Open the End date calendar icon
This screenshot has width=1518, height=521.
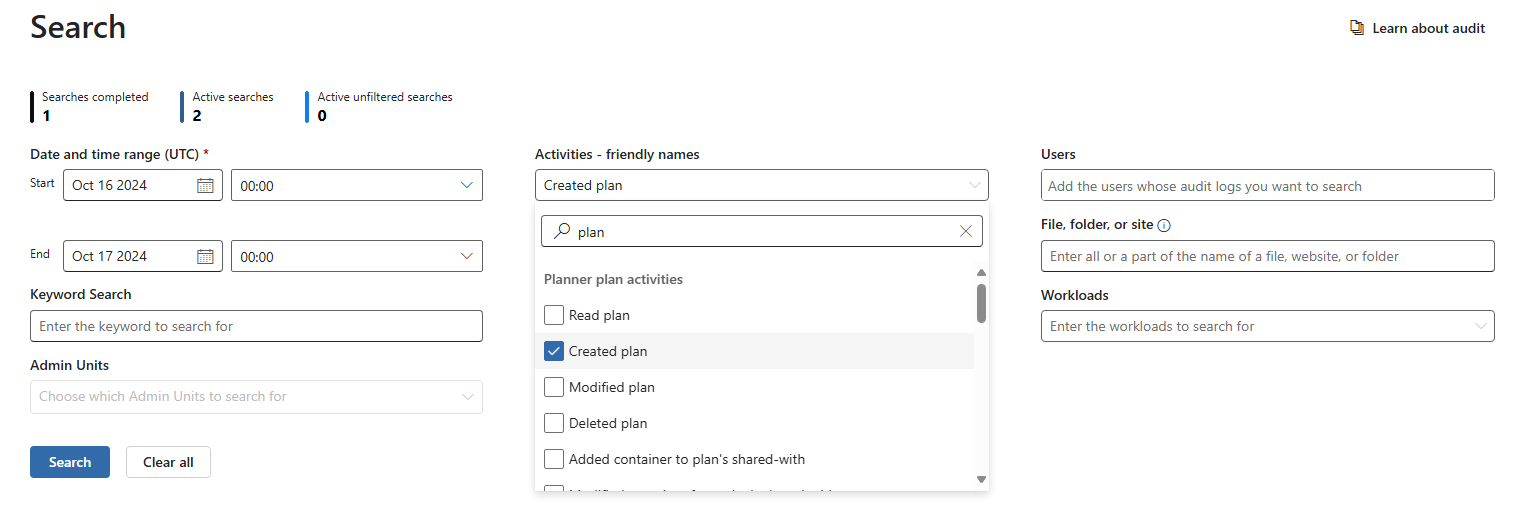pyautogui.click(x=205, y=256)
